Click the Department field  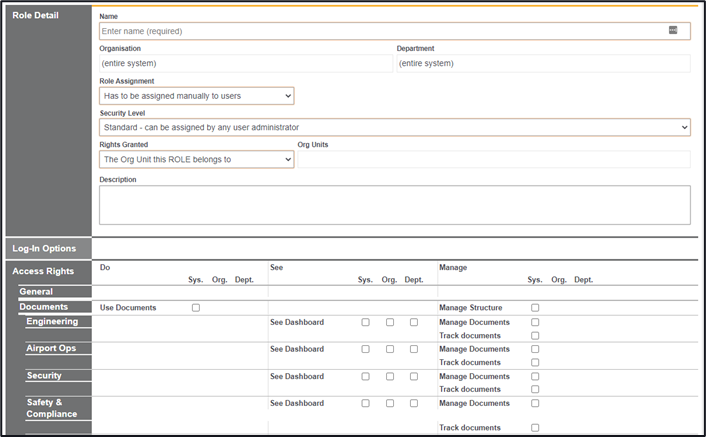click(x=543, y=63)
